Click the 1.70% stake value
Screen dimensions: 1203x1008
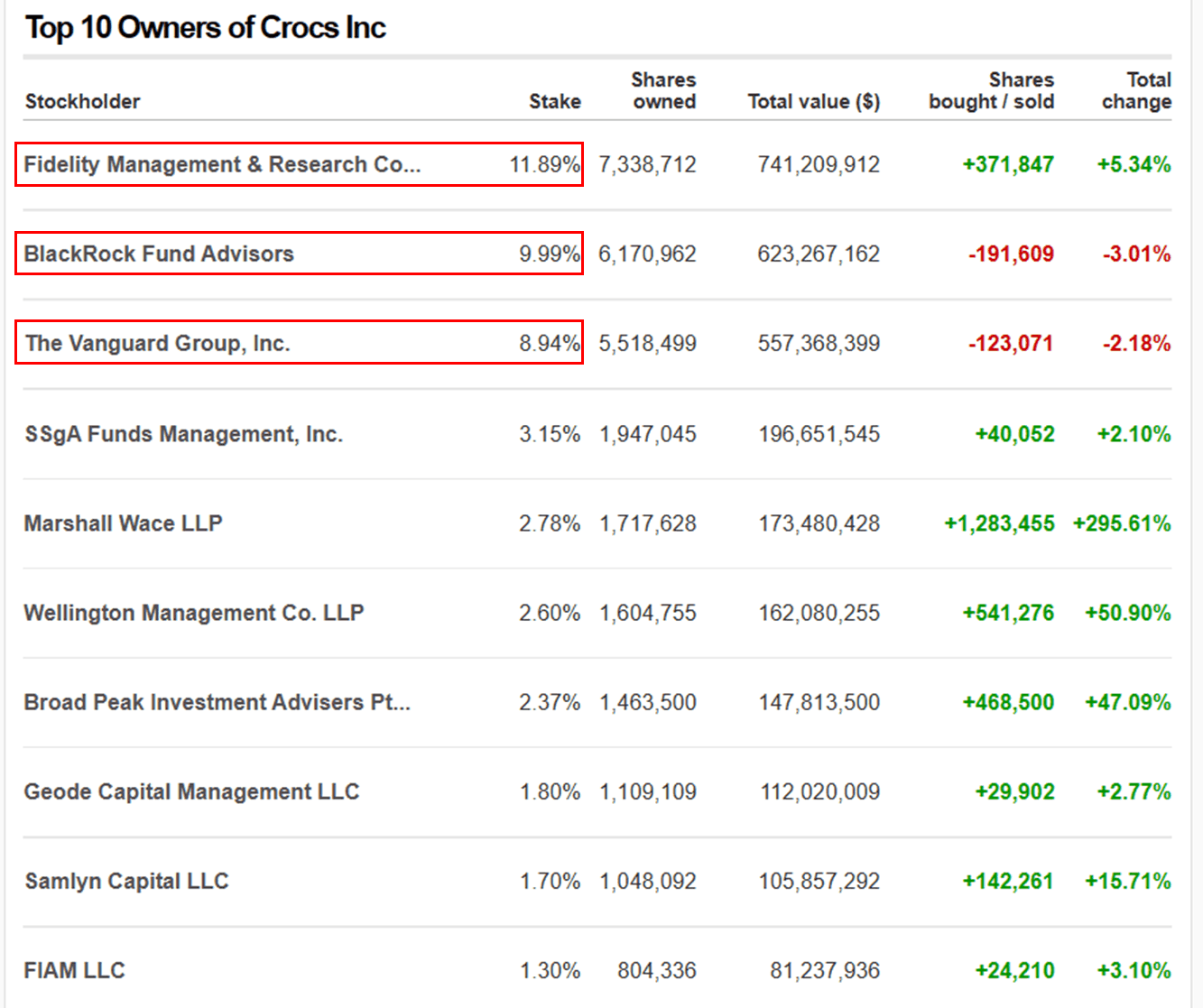[550, 881]
